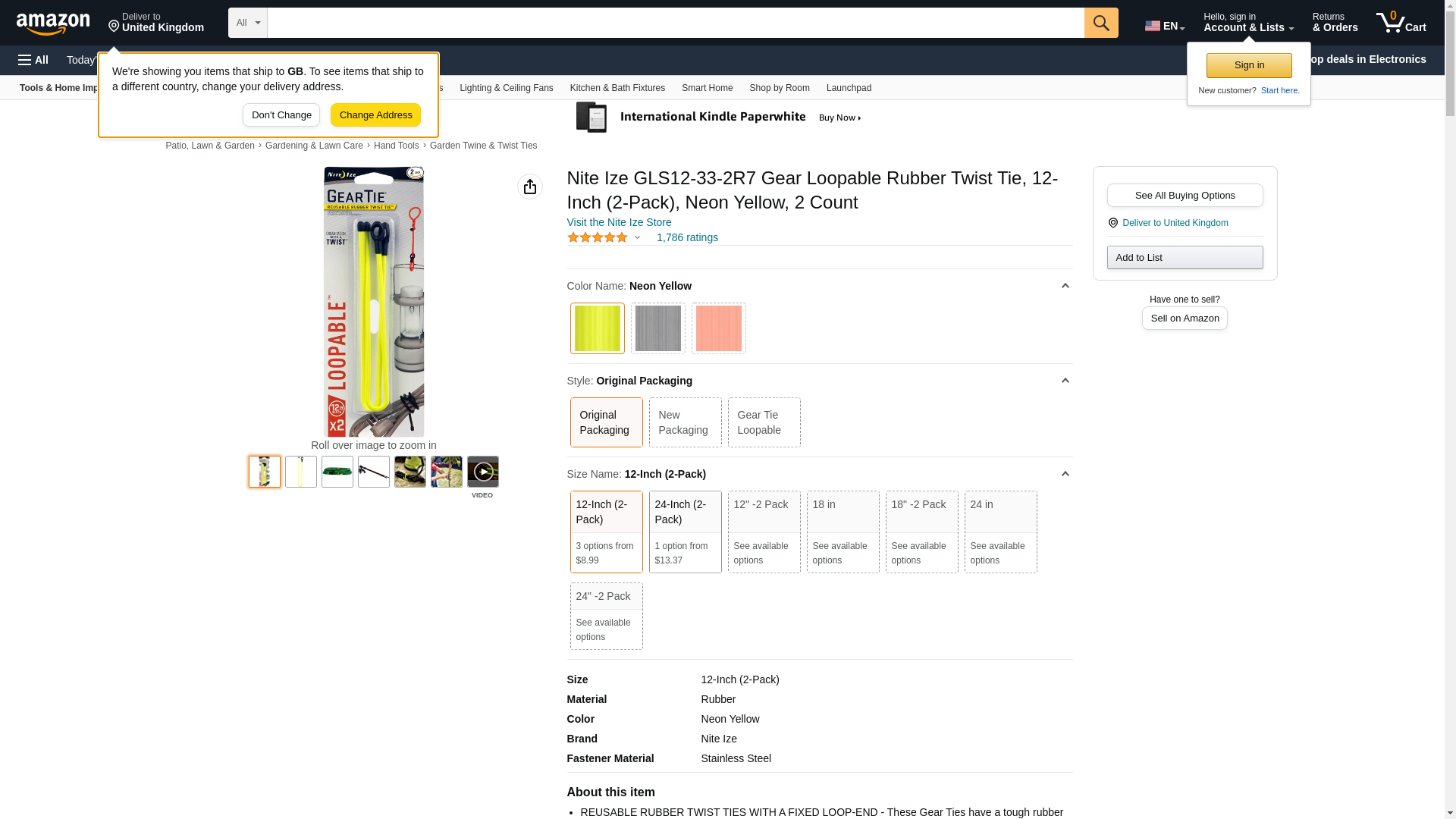Choose the 24-Inch (2-Pack) size option
Screen dimensions: 1456x819
click(x=684, y=531)
